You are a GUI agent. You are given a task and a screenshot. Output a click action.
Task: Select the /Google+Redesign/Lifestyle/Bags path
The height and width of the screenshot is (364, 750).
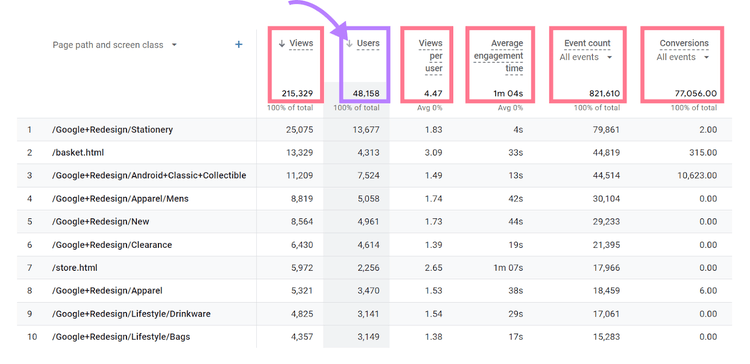pos(121,337)
